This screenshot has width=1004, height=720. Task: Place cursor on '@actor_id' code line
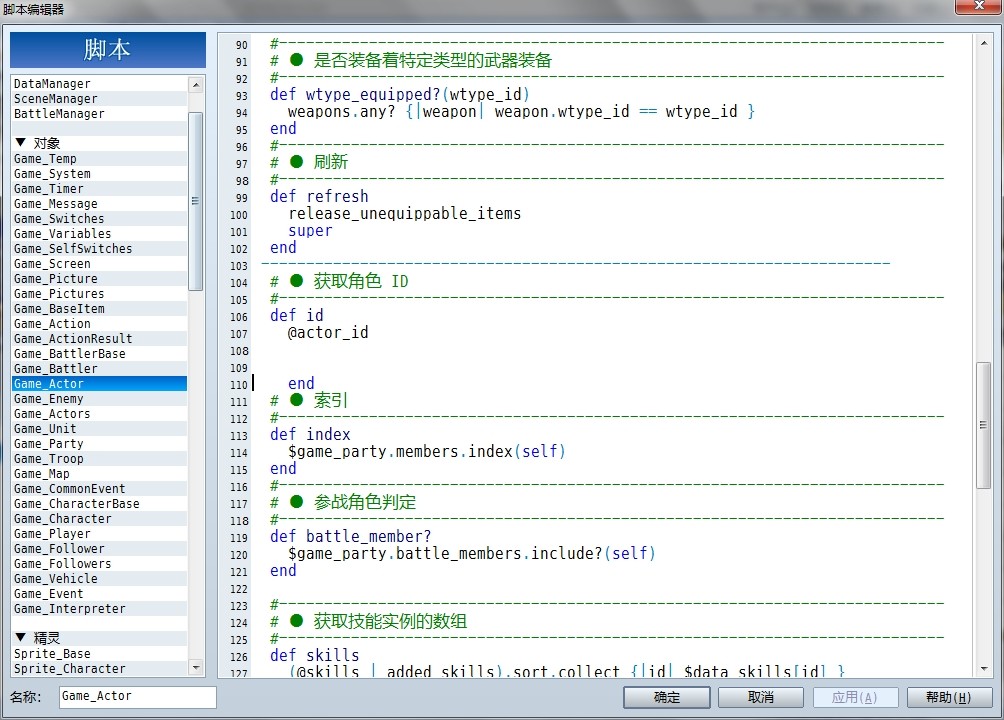[328, 333]
